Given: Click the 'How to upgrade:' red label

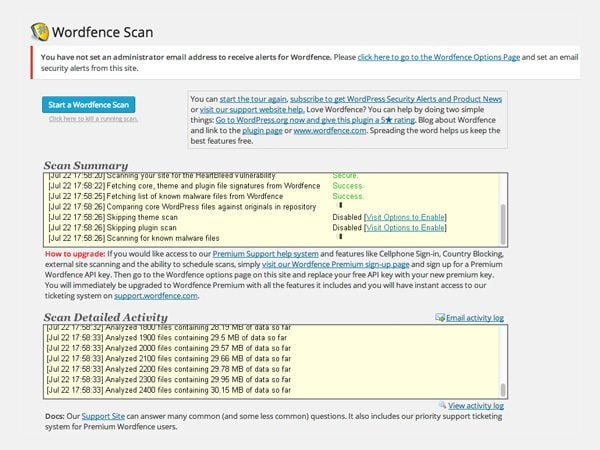Looking at the screenshot, I should 75,254.
